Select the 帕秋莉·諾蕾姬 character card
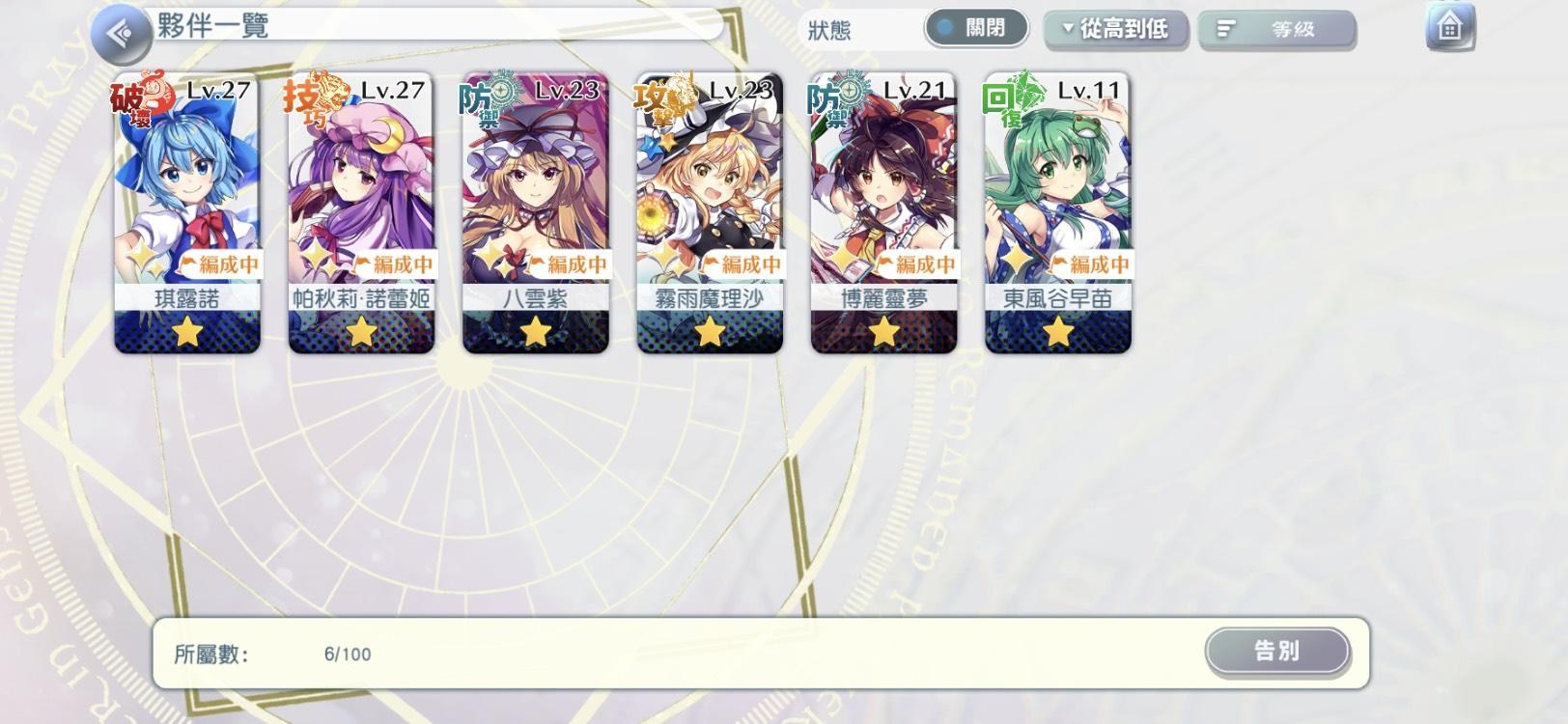This screenshot has width=1568, height=724. 361,212
